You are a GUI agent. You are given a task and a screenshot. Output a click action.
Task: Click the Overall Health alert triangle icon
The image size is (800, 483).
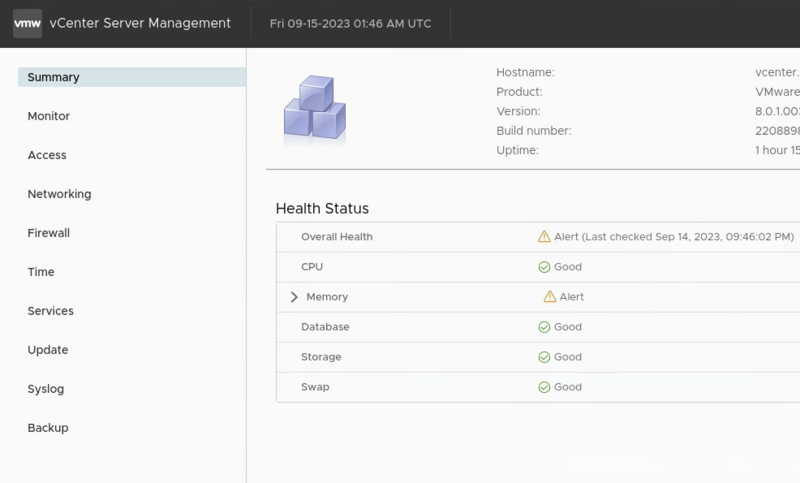[544, 237]
